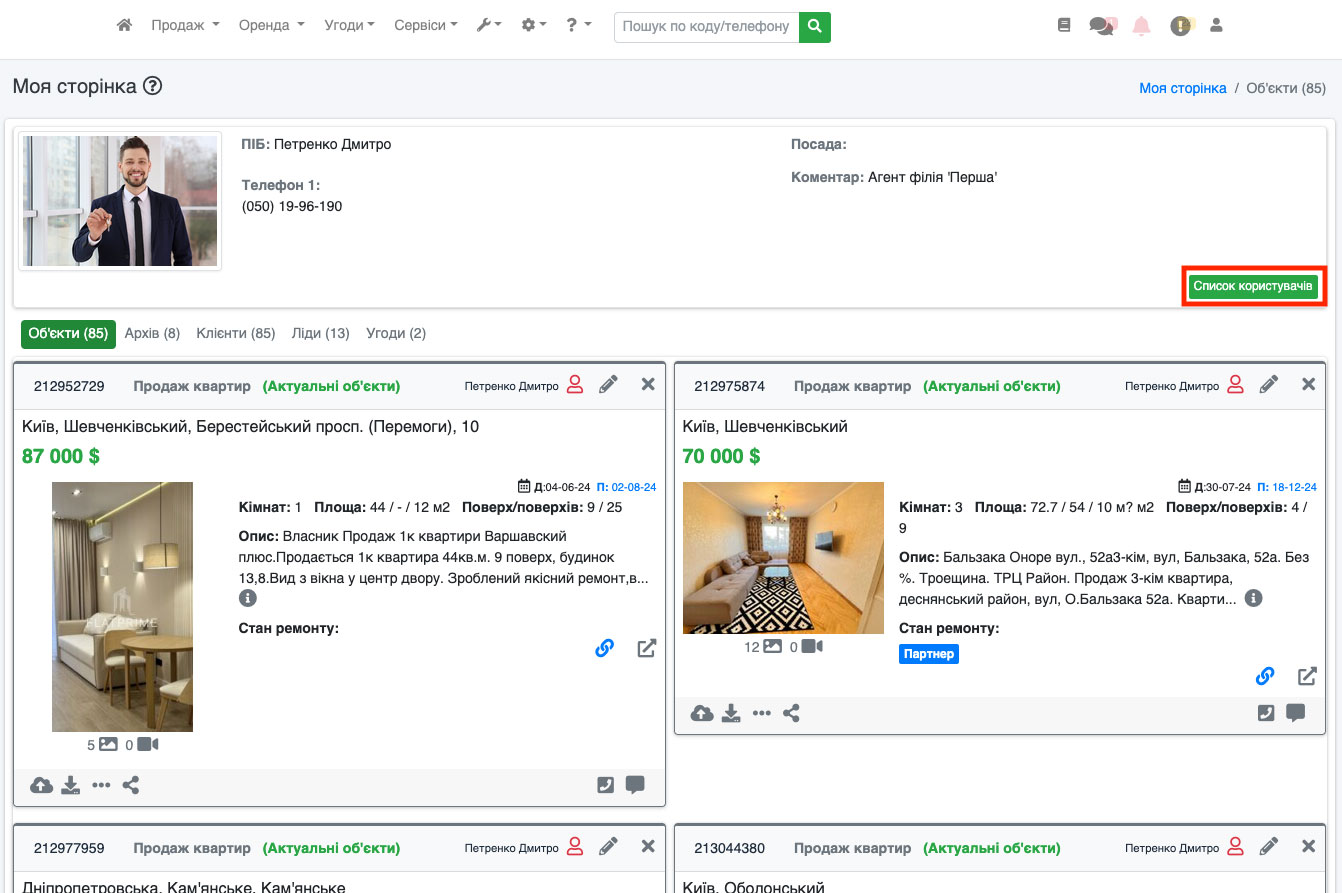Open the Сервіси dropdown menu
The height and width of the screenshot is (893, 1342).
tap(425, 26)
